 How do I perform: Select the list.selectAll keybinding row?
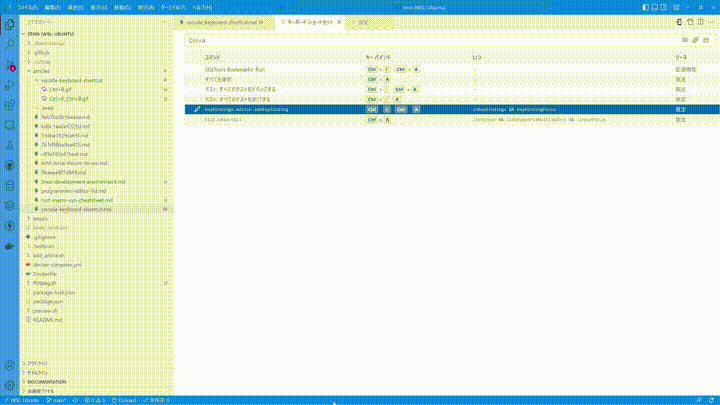tap(452, 119)
